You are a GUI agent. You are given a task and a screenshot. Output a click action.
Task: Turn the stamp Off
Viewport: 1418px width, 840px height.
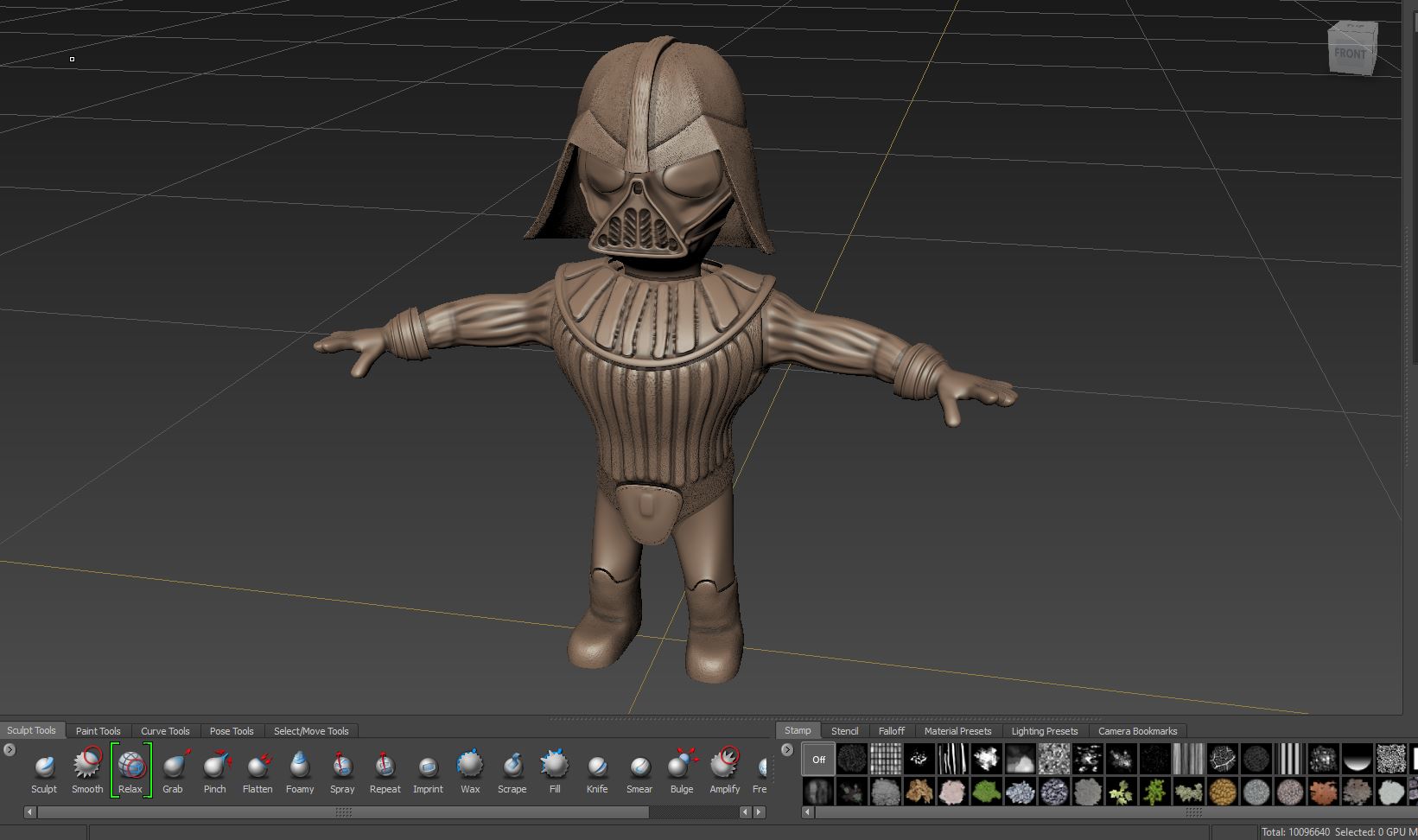point(818,760)
